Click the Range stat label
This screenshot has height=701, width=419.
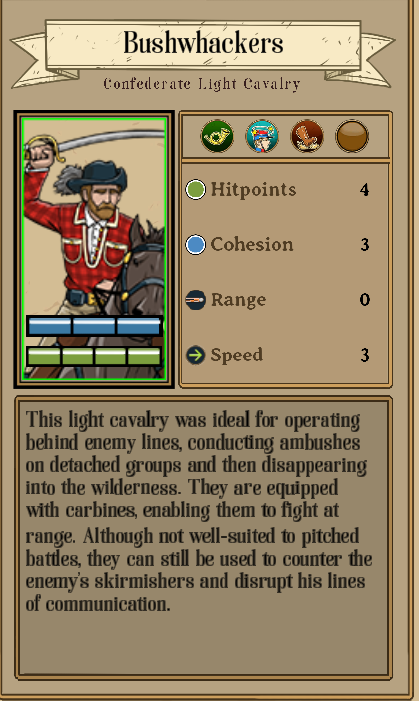point(238,300)
